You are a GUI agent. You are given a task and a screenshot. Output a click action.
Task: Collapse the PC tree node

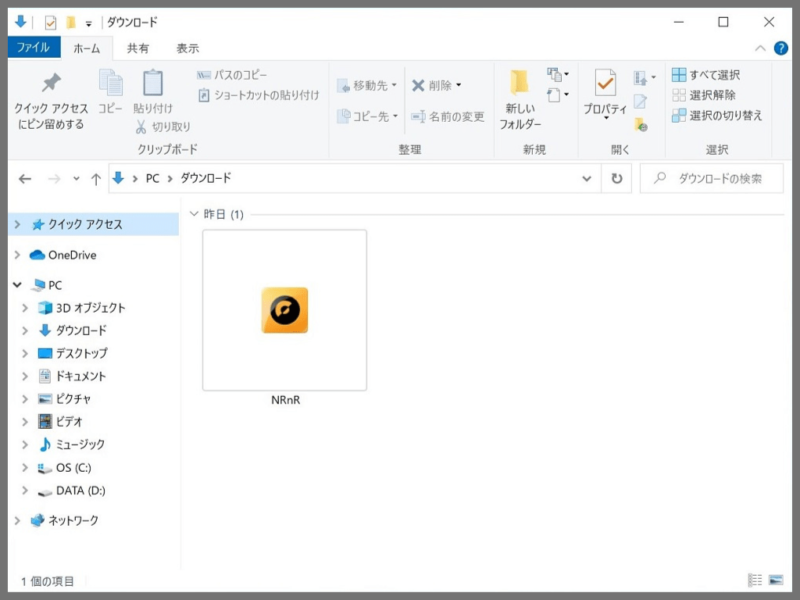[x=17, y=285]
